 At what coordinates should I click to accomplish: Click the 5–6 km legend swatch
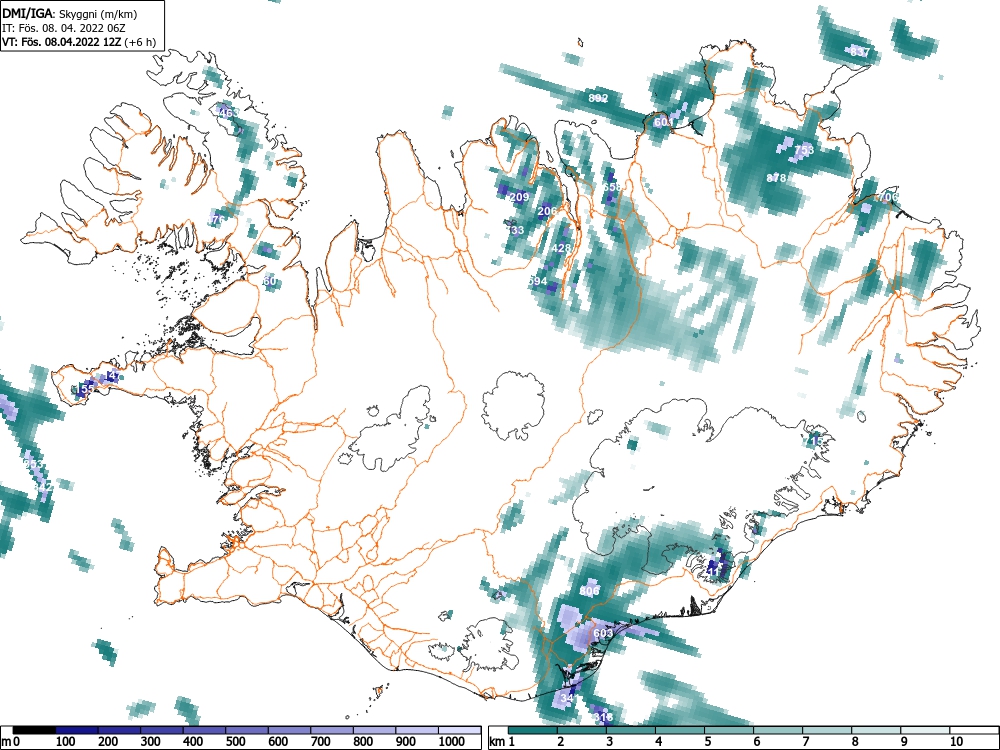[x=730, y=730]
